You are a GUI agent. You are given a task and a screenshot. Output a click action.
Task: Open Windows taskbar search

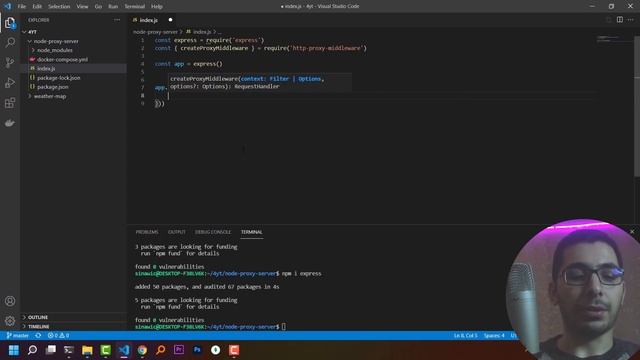pos(32,350)
